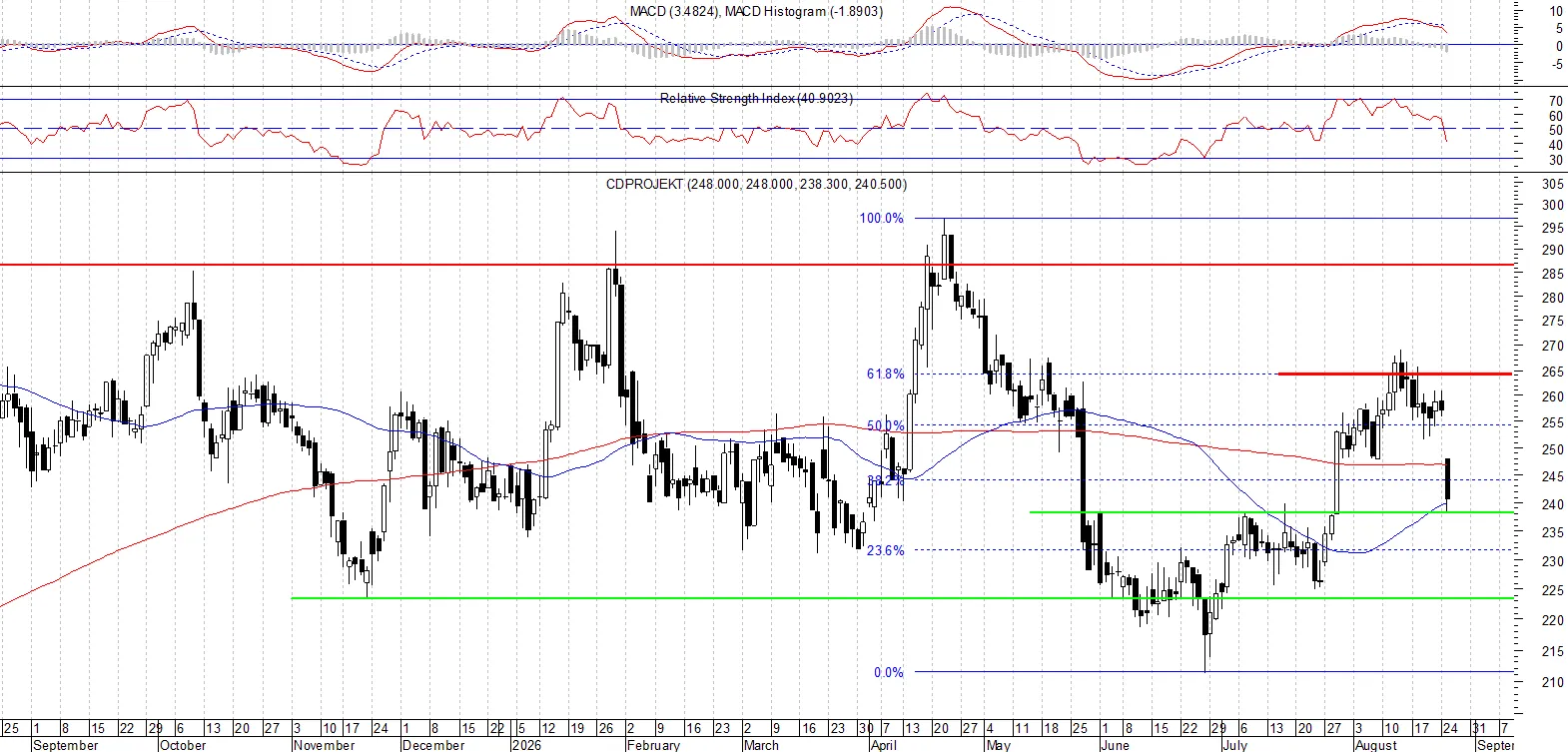Click the 2026 year label on date axis
This screenshot has width=1568, height=752.
(525, 745)
